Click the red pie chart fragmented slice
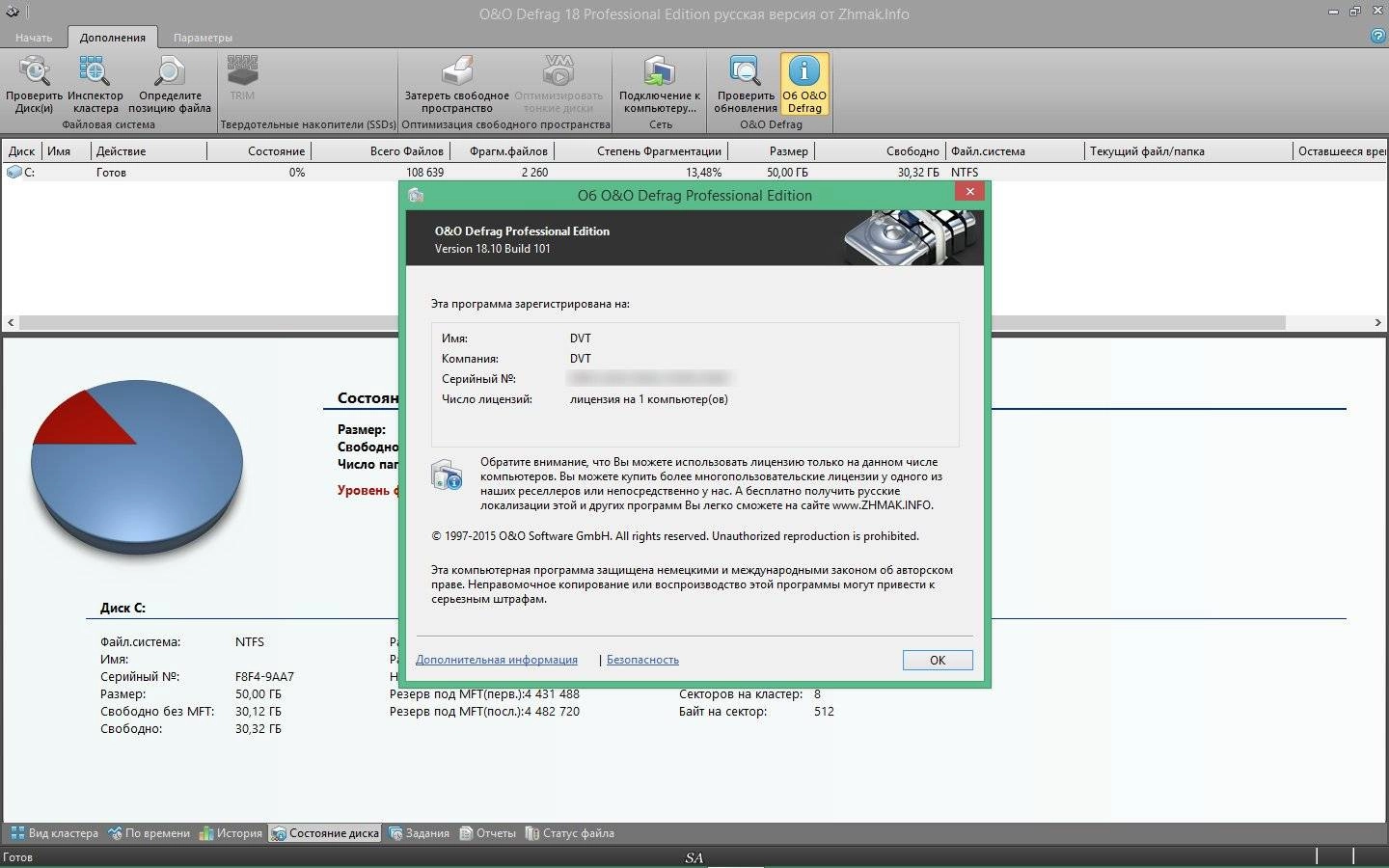 point(87,420)
